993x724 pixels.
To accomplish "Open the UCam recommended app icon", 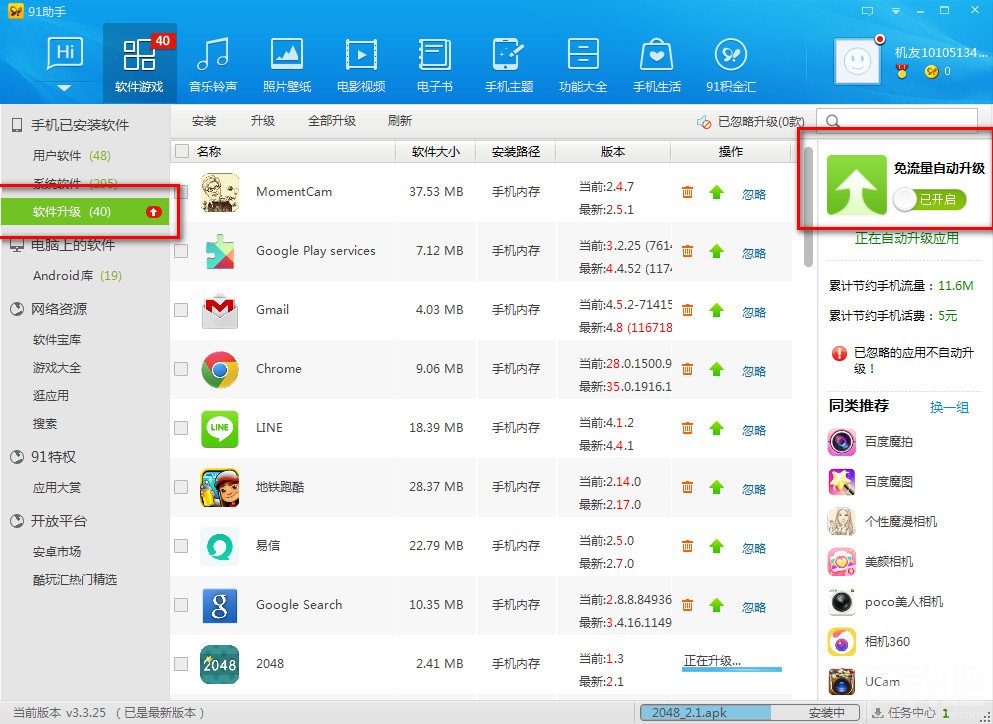I will 842,682.
